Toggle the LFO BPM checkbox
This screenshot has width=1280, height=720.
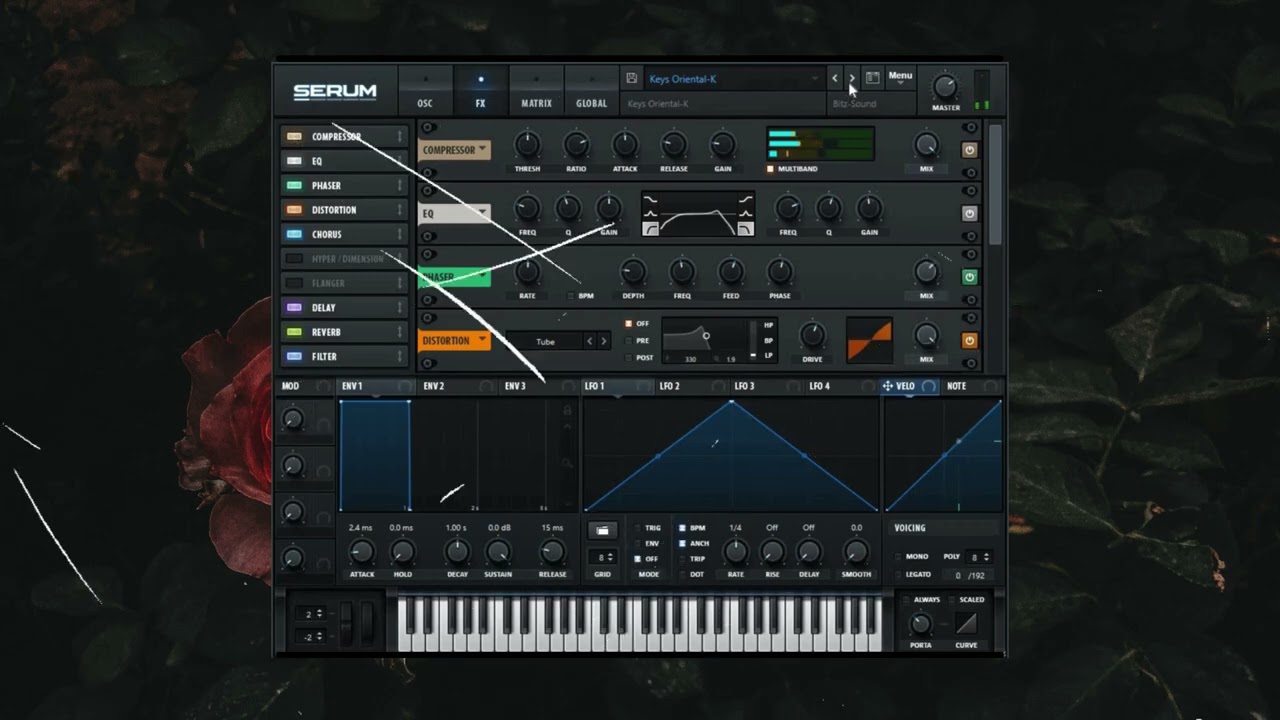pos(683,528)
